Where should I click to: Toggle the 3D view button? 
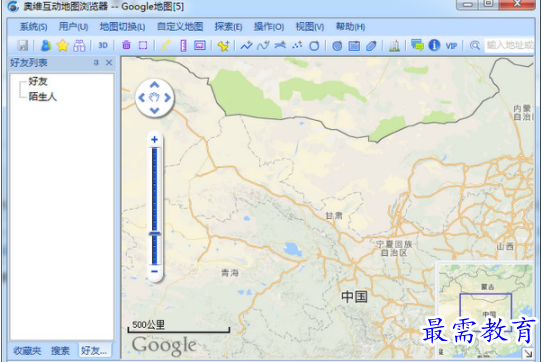[103, 45]
